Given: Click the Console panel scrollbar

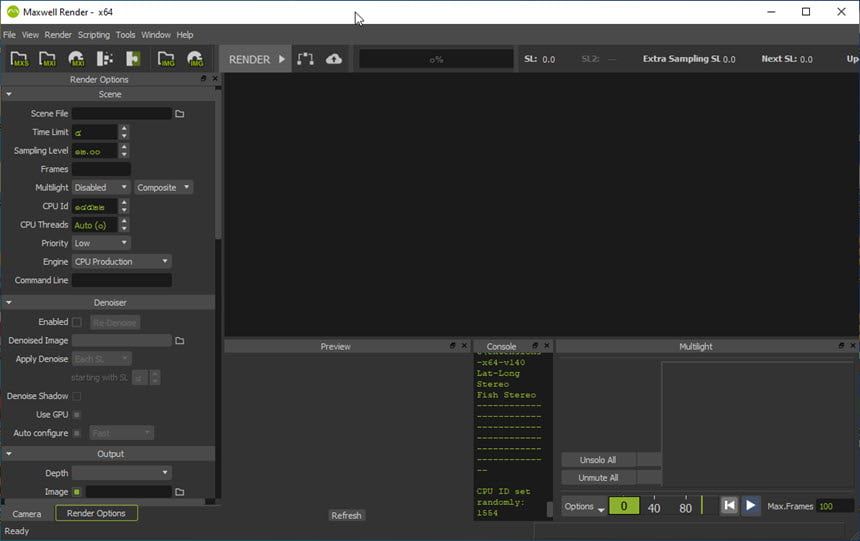Looking at the screenshot, I should tap(550, 509).
